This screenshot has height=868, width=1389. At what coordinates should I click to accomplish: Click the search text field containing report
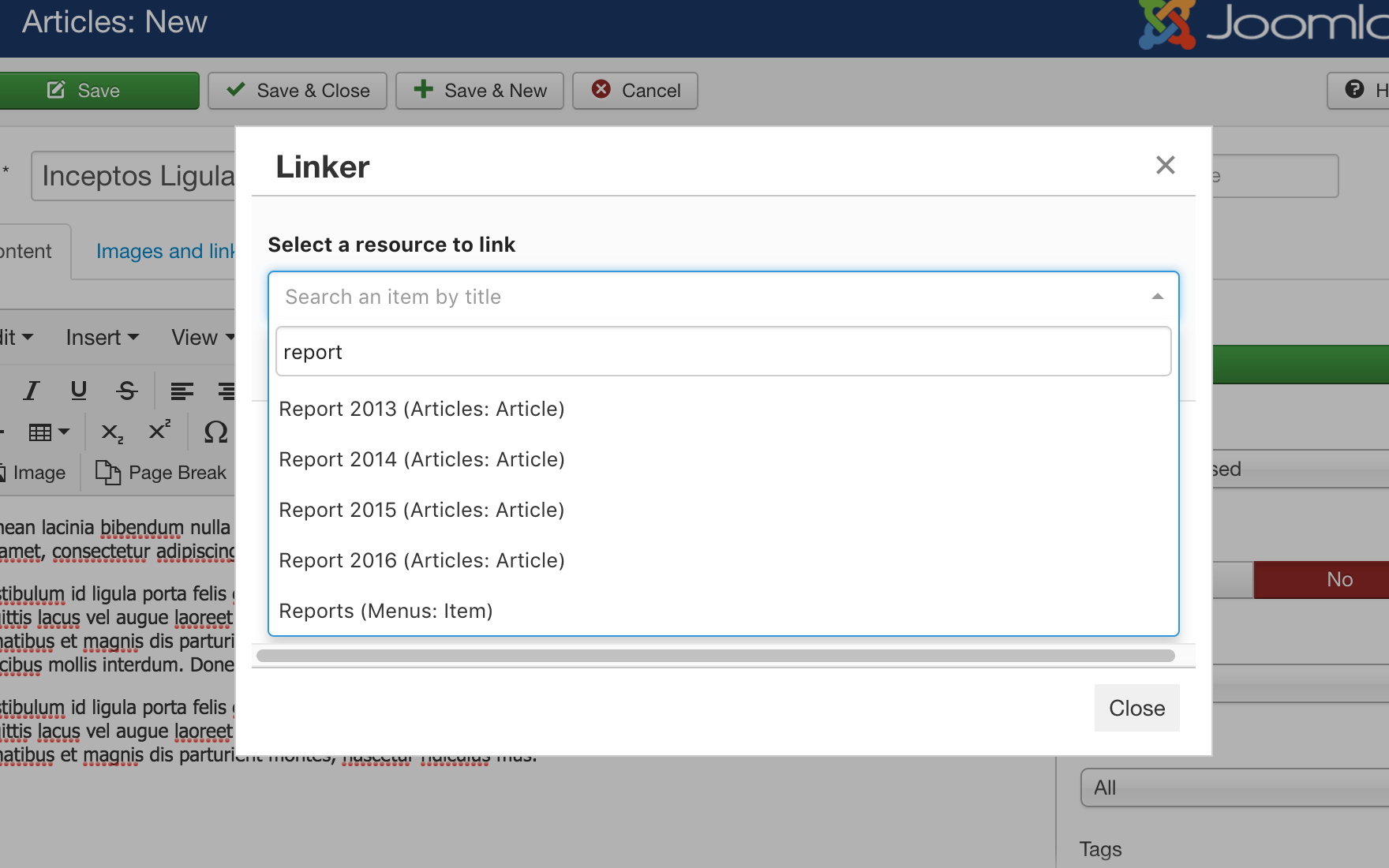tap(722, 352)
